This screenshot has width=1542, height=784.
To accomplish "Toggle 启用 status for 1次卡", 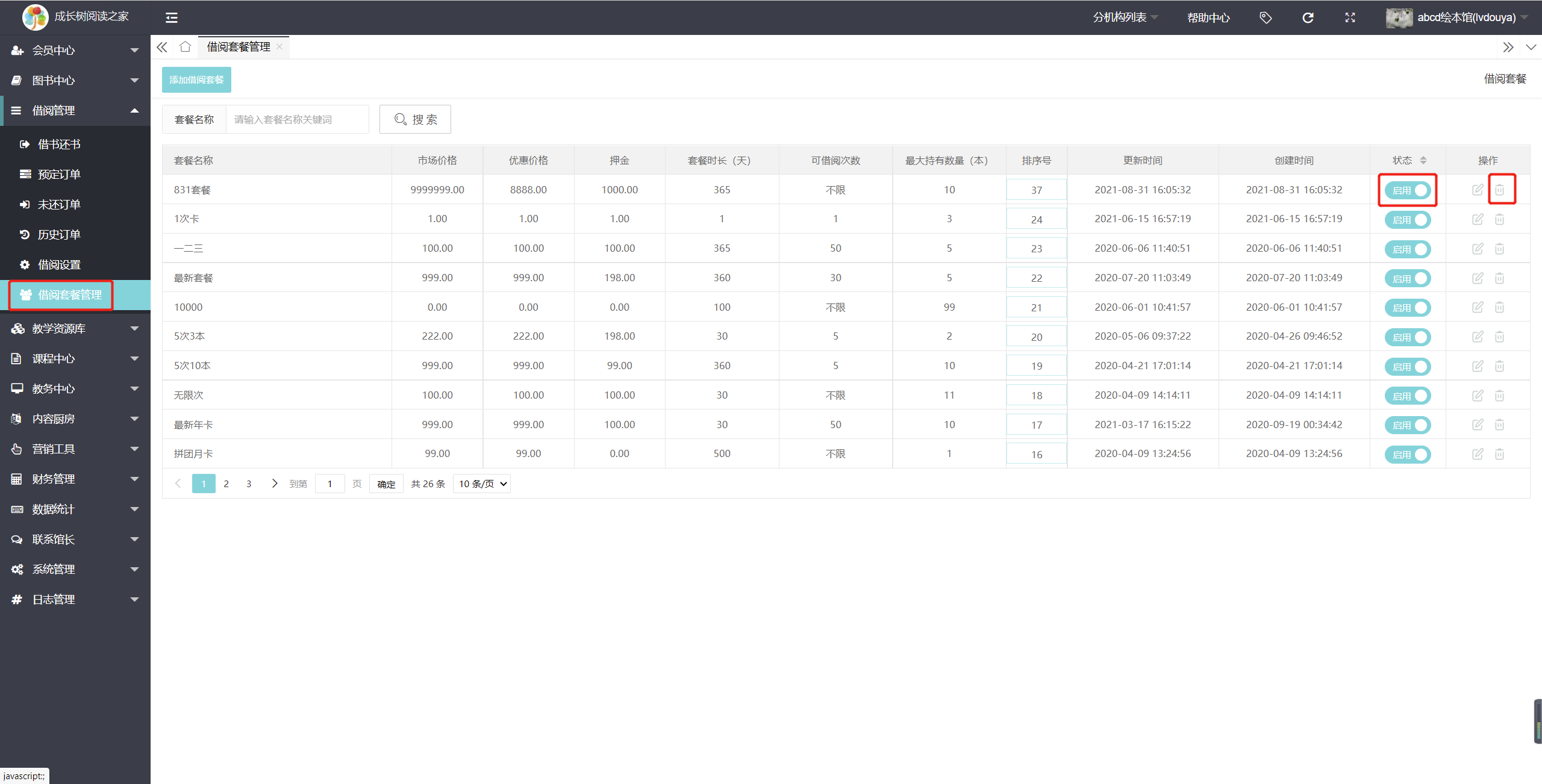I will coord(1408,220).
